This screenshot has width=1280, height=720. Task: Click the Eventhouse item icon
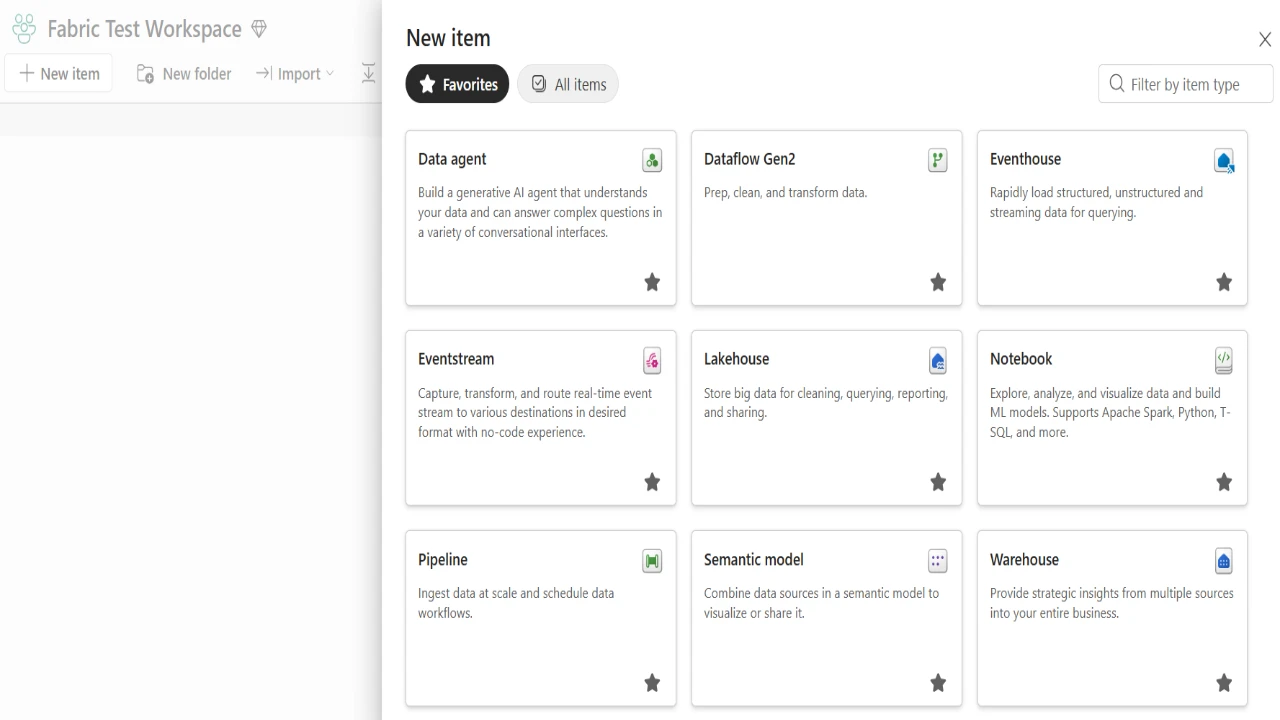(1224, 160)
